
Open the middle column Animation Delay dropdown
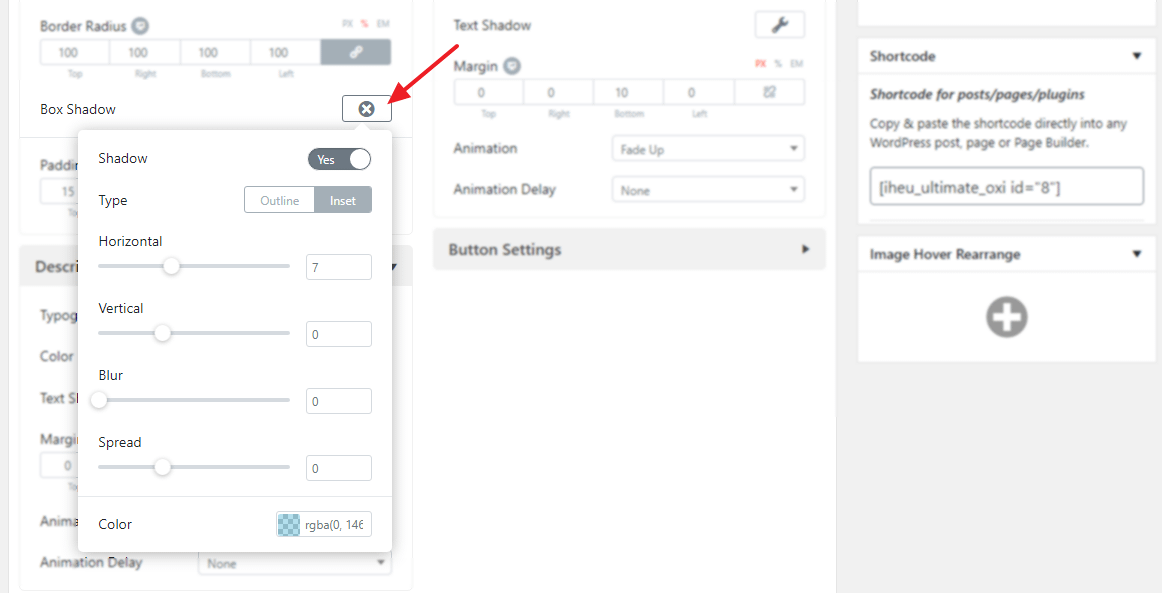pos(707,190)
